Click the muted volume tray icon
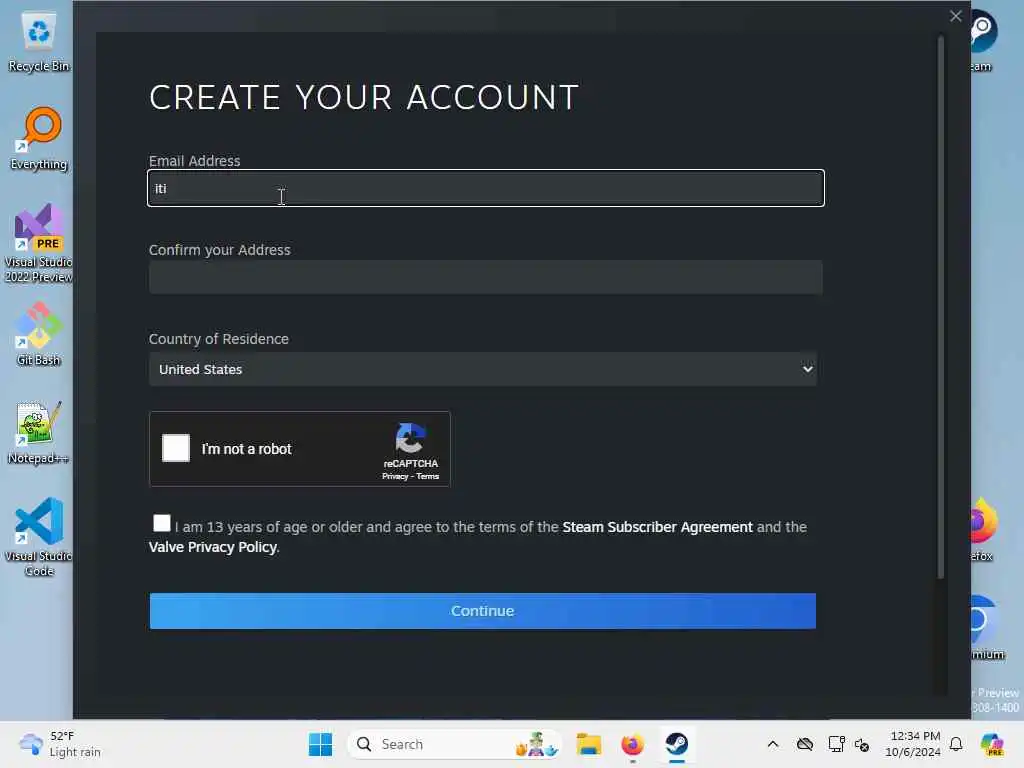The image size is (1024, 768). click(x=862, y=744)
